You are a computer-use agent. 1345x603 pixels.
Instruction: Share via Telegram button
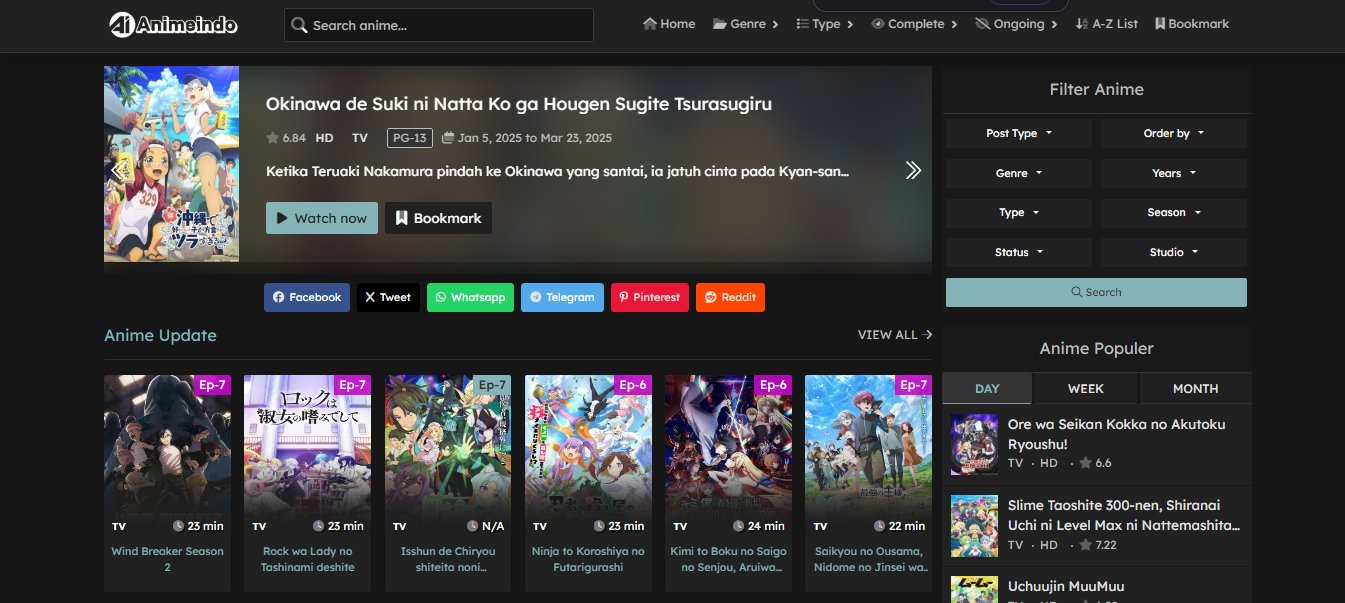coord(562,297)
